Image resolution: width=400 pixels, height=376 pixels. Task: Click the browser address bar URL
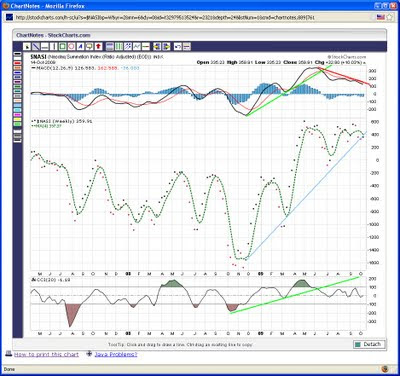165,17
